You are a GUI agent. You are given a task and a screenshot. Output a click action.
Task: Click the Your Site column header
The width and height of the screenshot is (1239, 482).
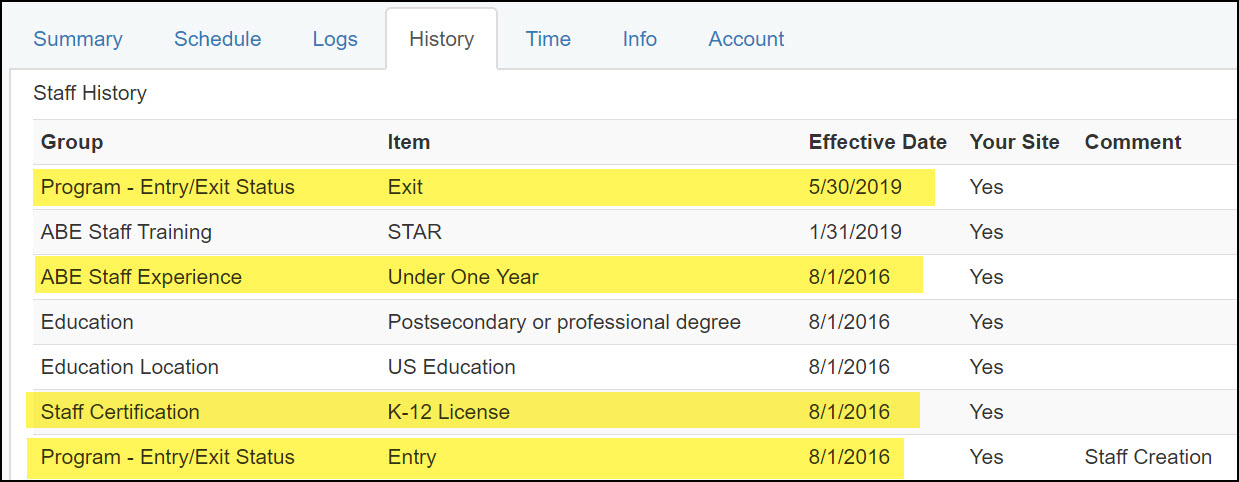1014,142
